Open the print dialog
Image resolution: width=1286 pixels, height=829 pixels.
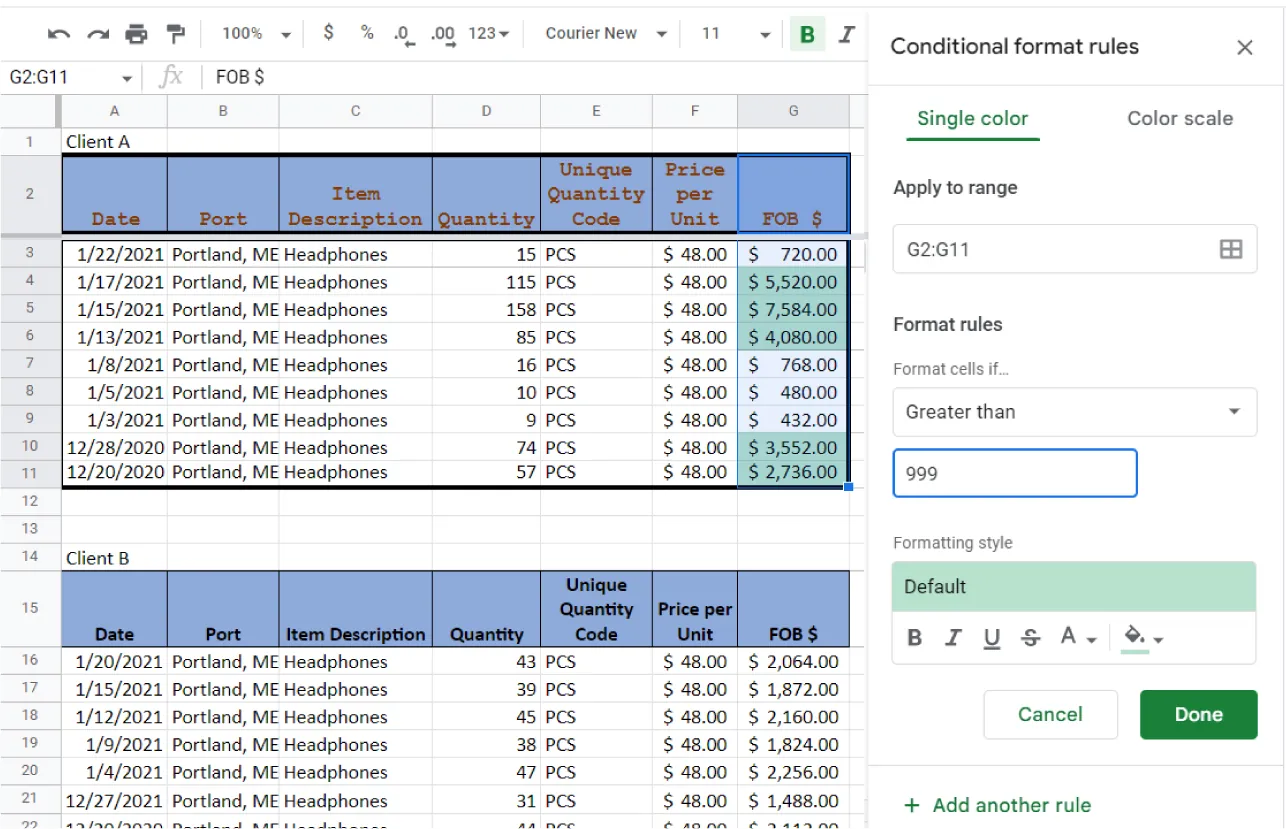(137, 33)
